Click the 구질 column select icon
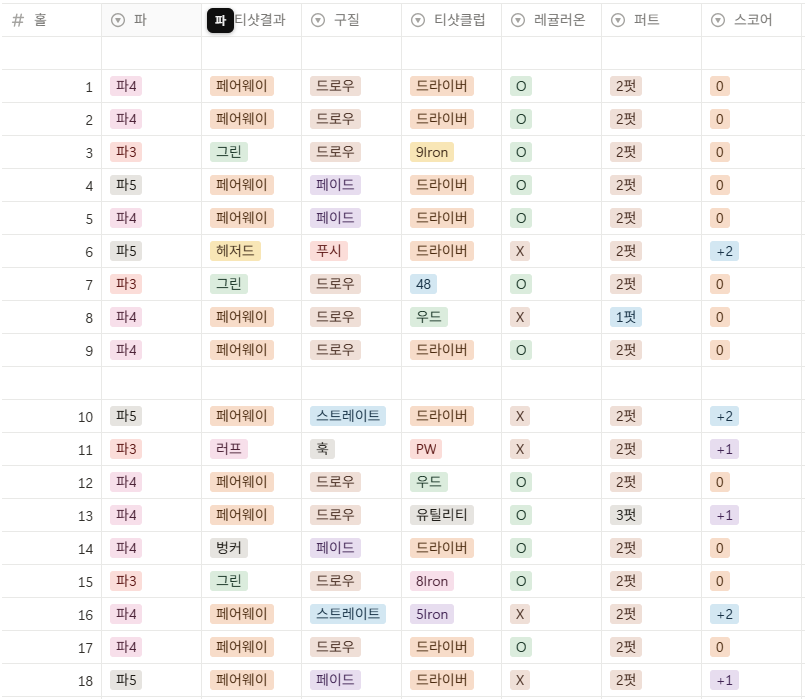This screenshot has width=805, height=699. click(318, 20)
